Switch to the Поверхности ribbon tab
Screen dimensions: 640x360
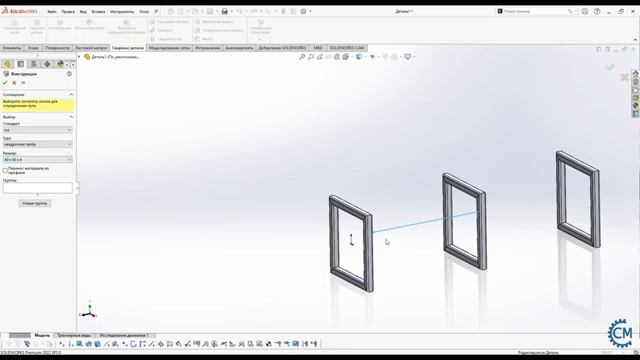tap(58, 48)
